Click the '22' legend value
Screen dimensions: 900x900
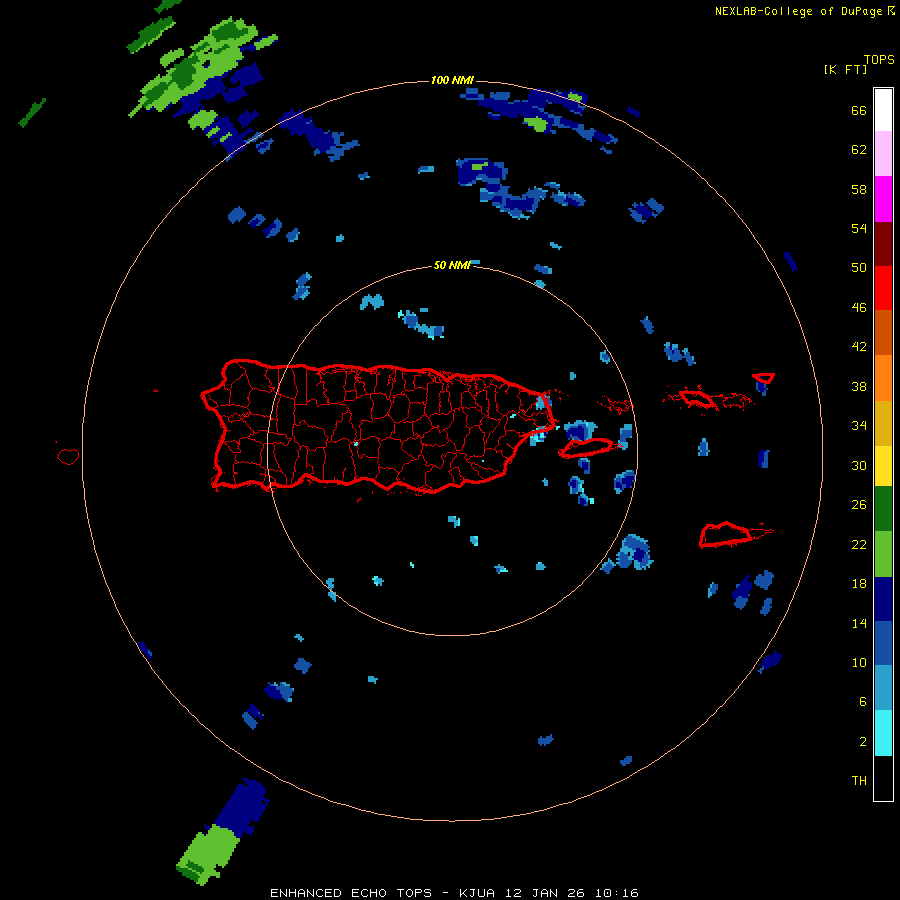(x=859, y=545)
